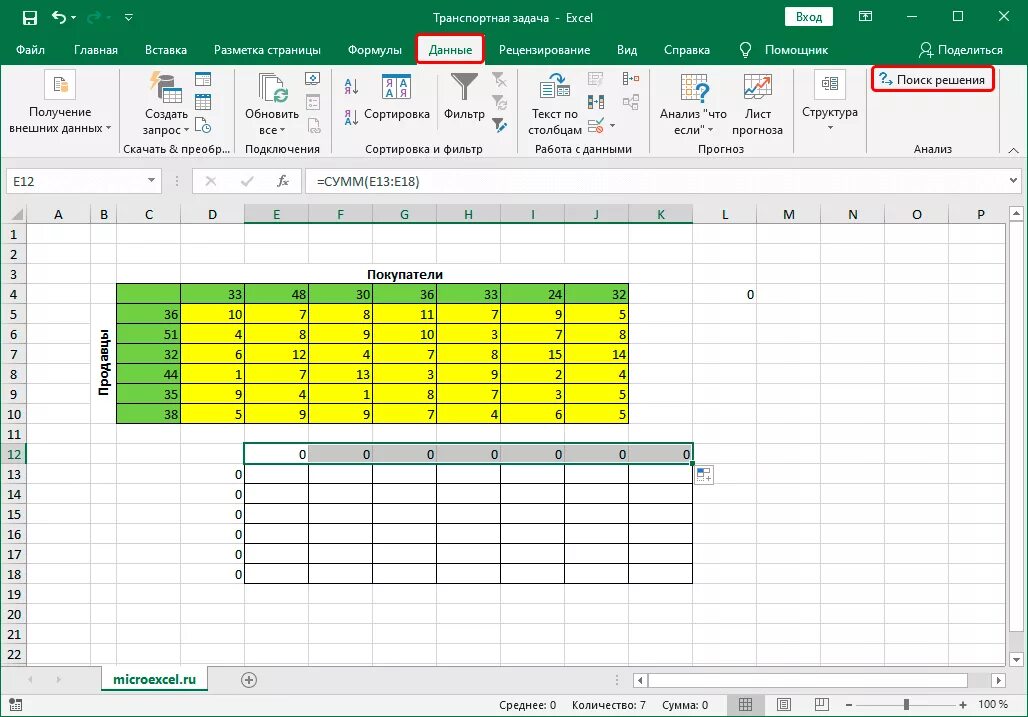Click the Recent Sources icon
Image resolution: width=1028 pixels, height=717 pixels.
pyautogui.click(x=203, y=125)
